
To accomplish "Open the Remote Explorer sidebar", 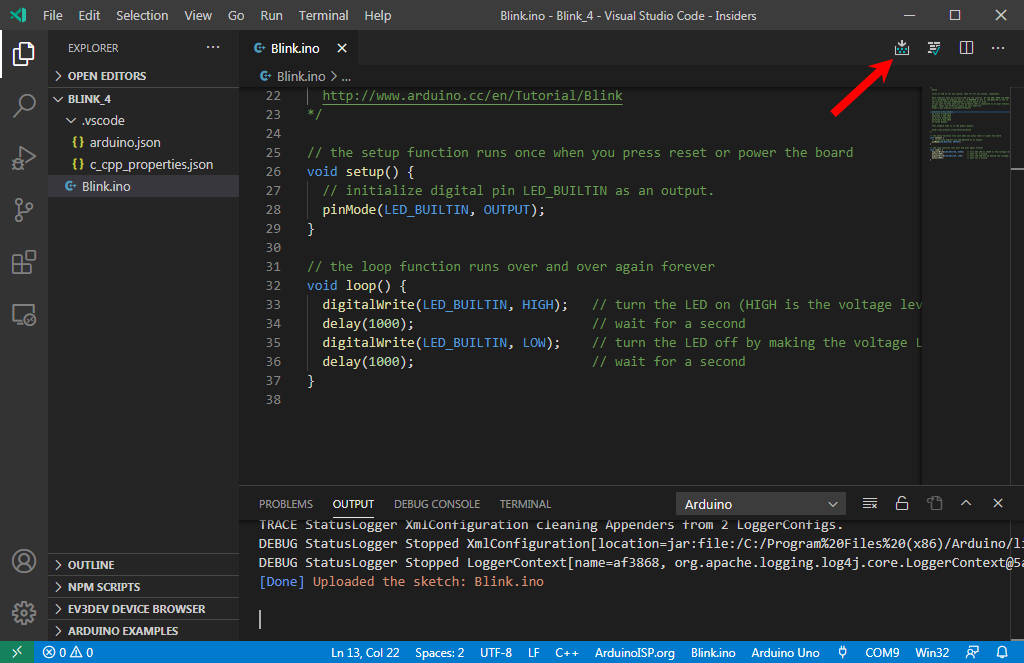I will (x=23, y=314).
